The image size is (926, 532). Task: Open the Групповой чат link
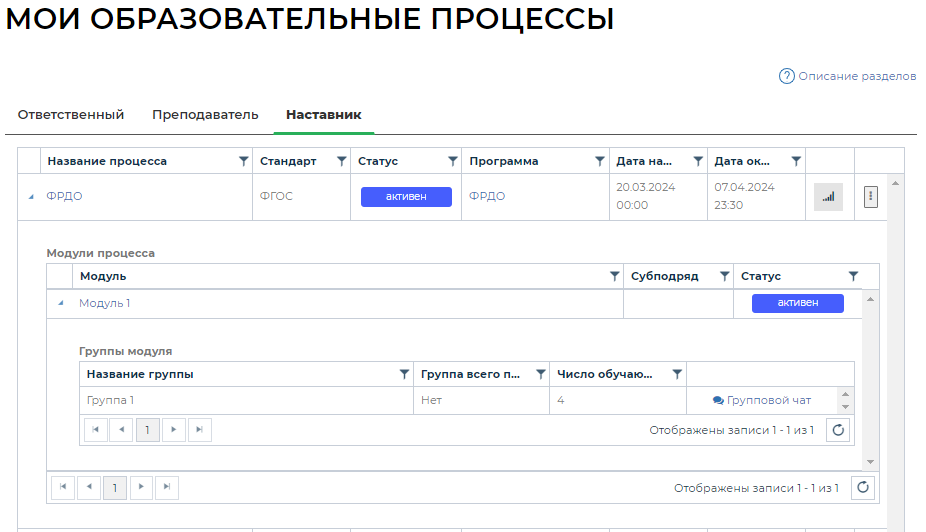[x=762, y=400]
